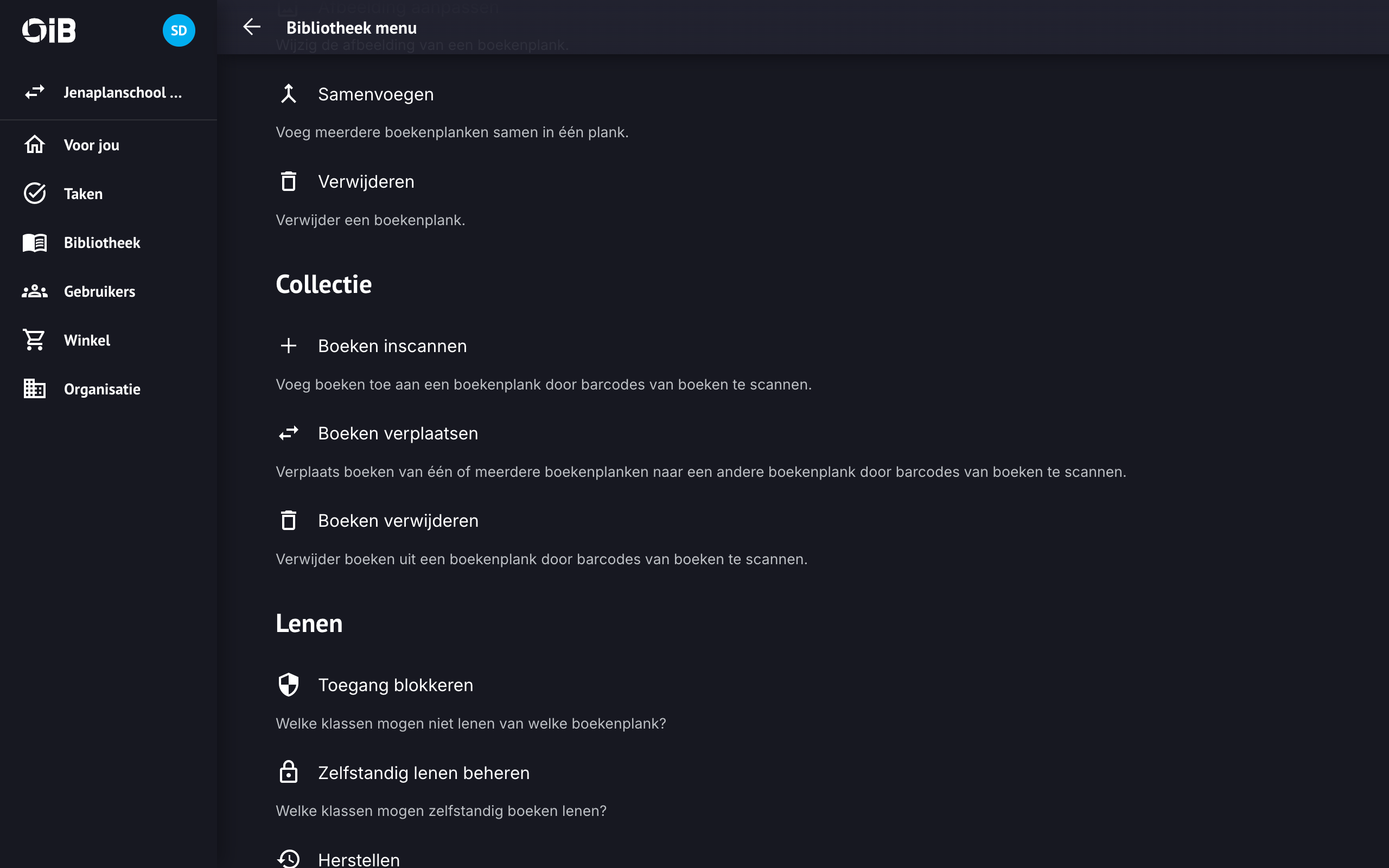1389x868 pixels.
Task: Click the Samenvoegen merge icon
Action: point(288,93)
